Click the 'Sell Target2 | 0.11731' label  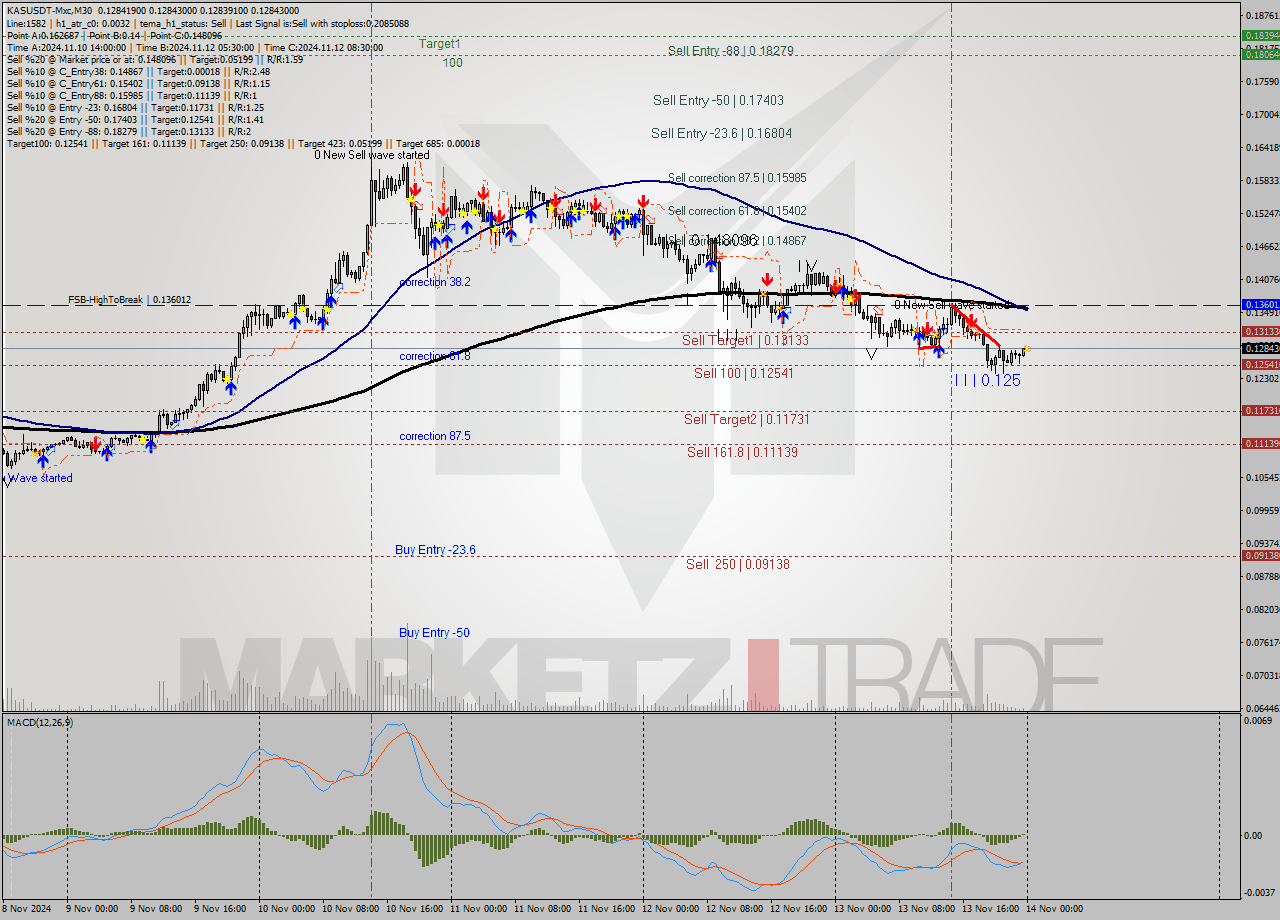pyautogui.click(x=746, y=419)
